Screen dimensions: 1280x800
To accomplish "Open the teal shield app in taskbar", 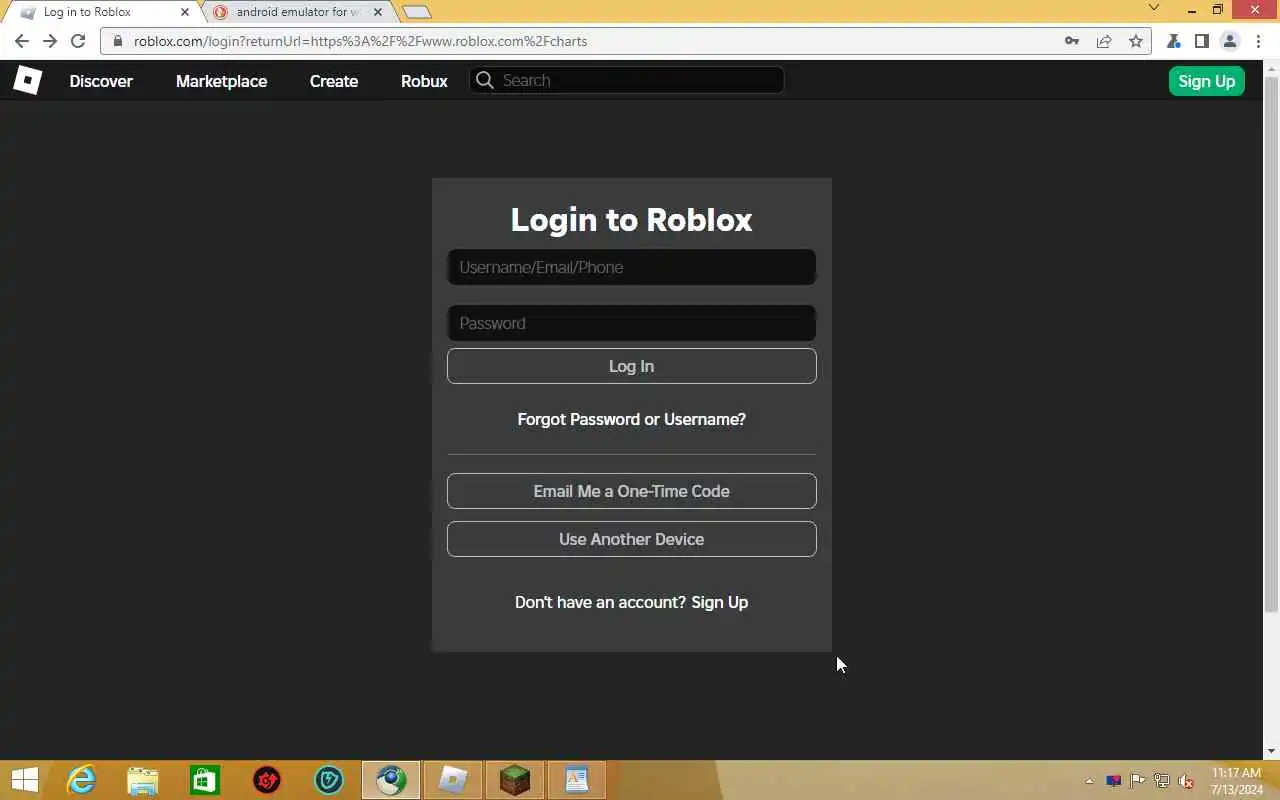I will (329, 780).
